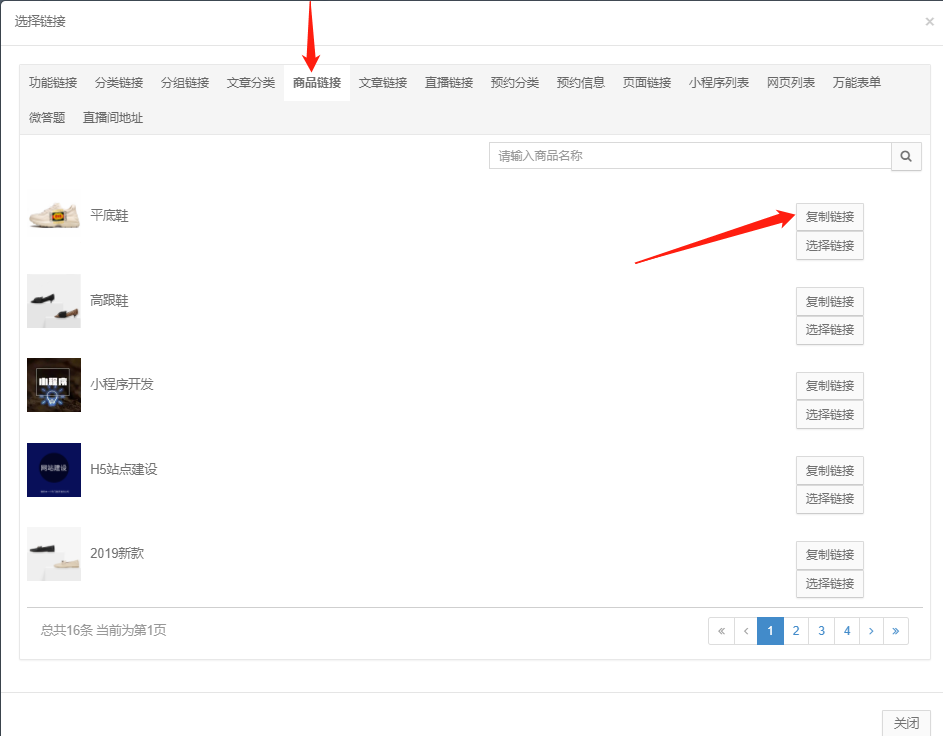Go to page 3
Screen dimensions: 943x736
pyautogui.click(x=822, y=631)
